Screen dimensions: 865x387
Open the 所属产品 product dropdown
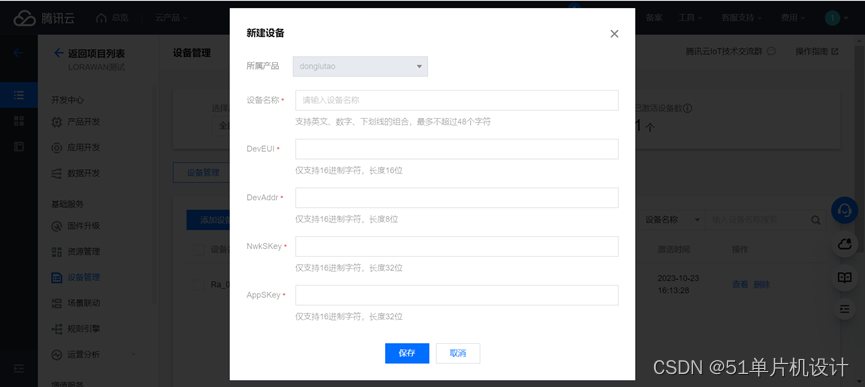360,66
